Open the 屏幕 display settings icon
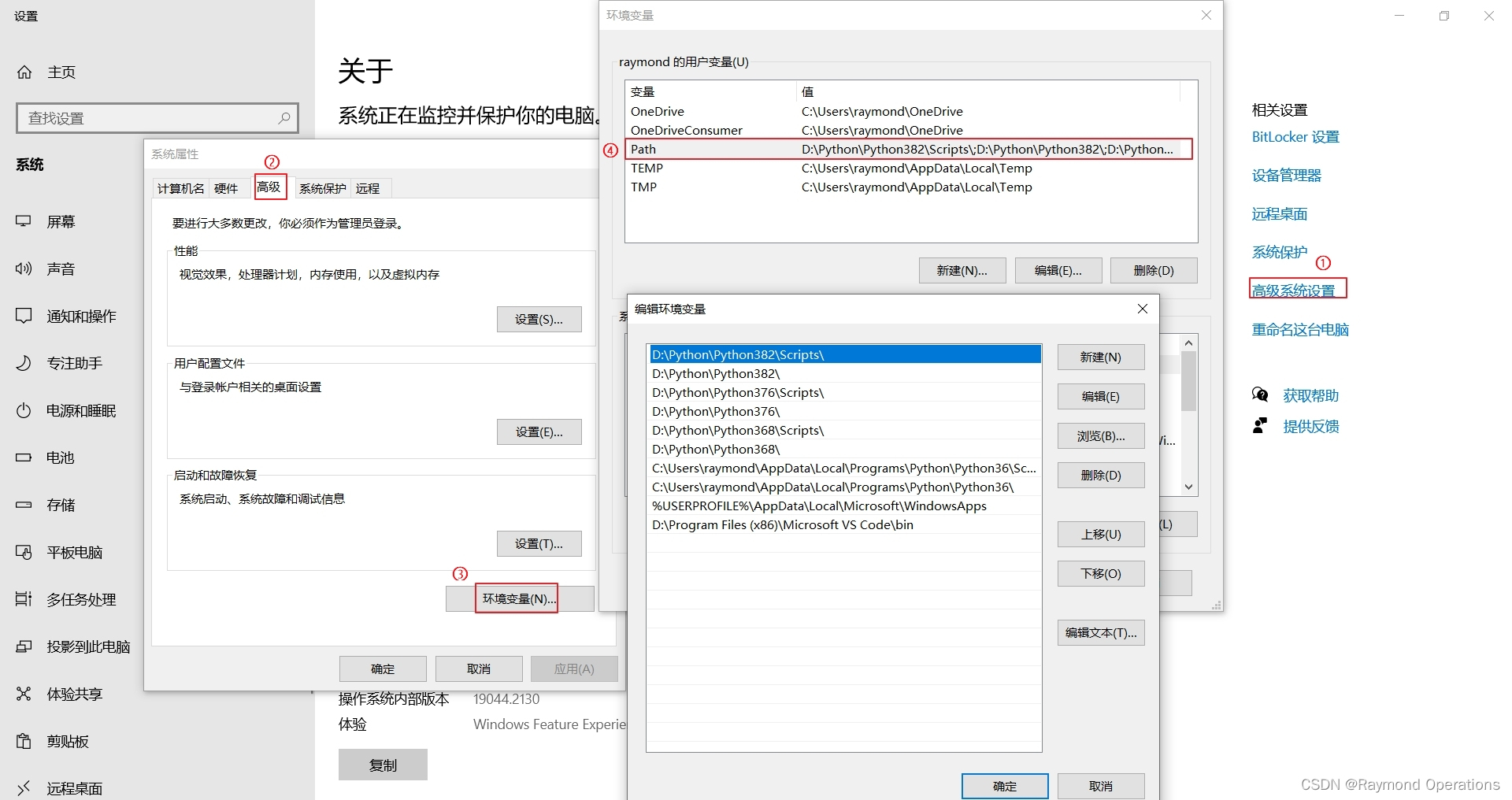The image size is (1512, 800). [x=24, y=222]
